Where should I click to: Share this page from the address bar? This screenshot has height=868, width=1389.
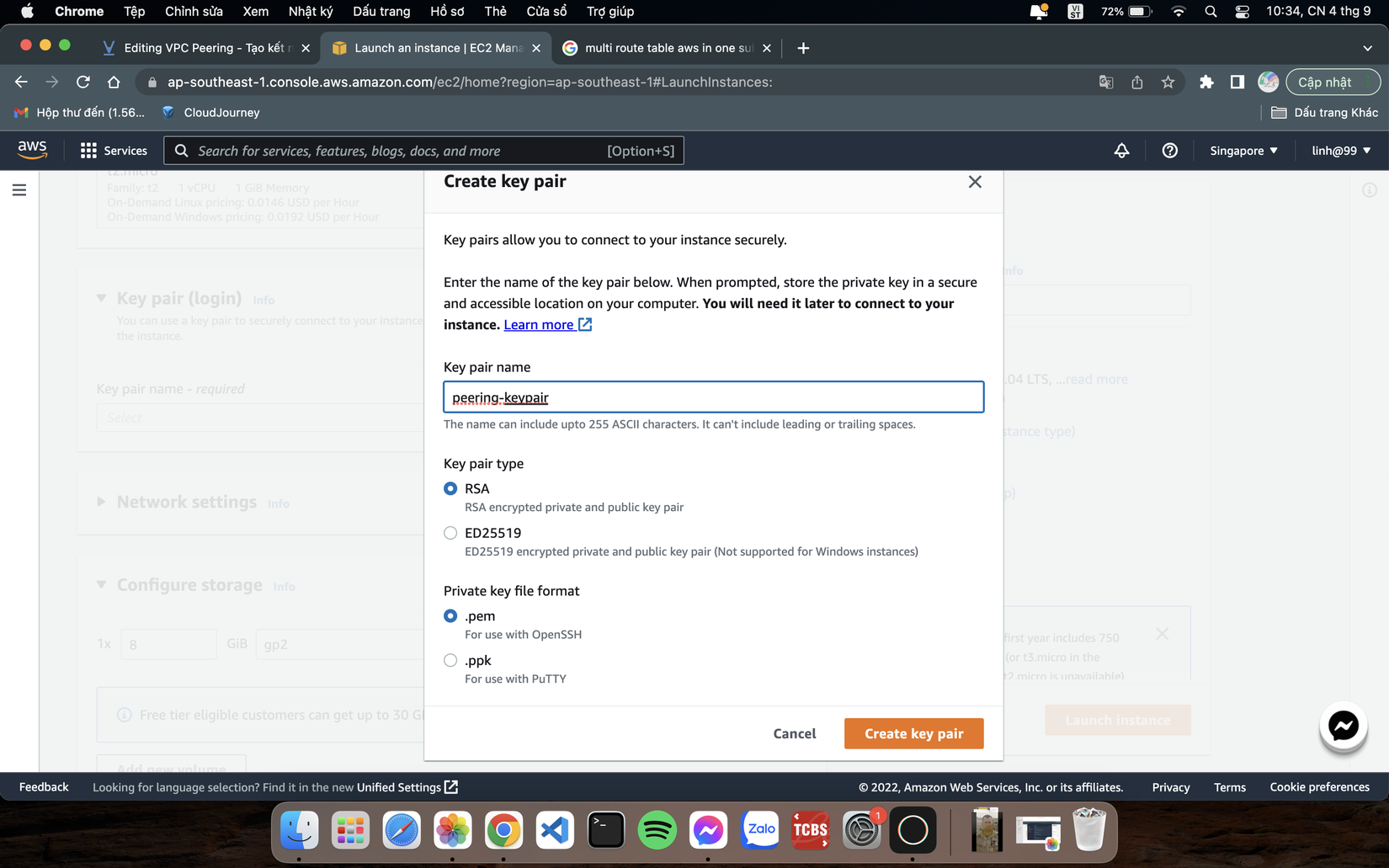(1137, 82)
